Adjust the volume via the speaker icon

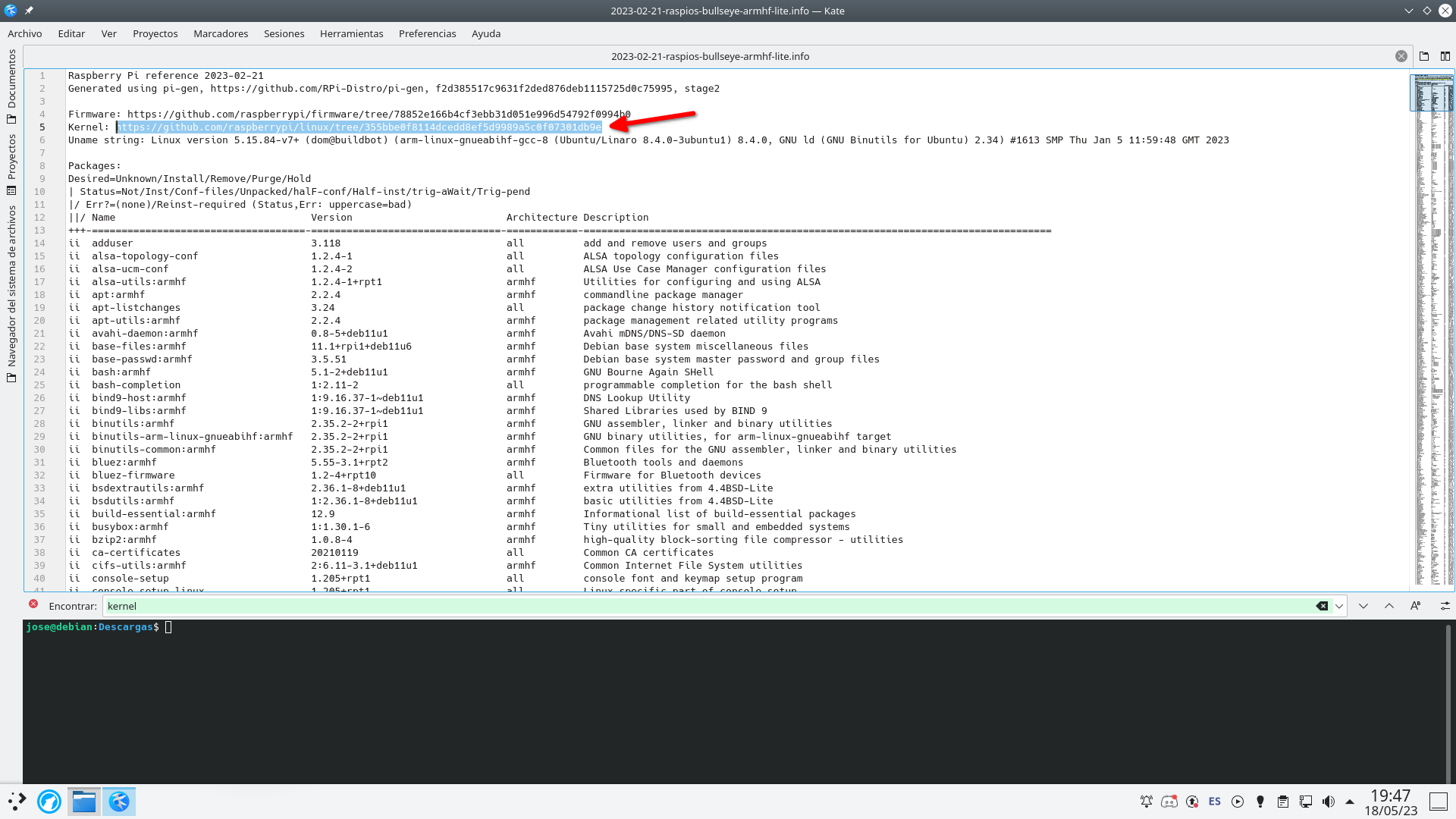coord(1329,801)
